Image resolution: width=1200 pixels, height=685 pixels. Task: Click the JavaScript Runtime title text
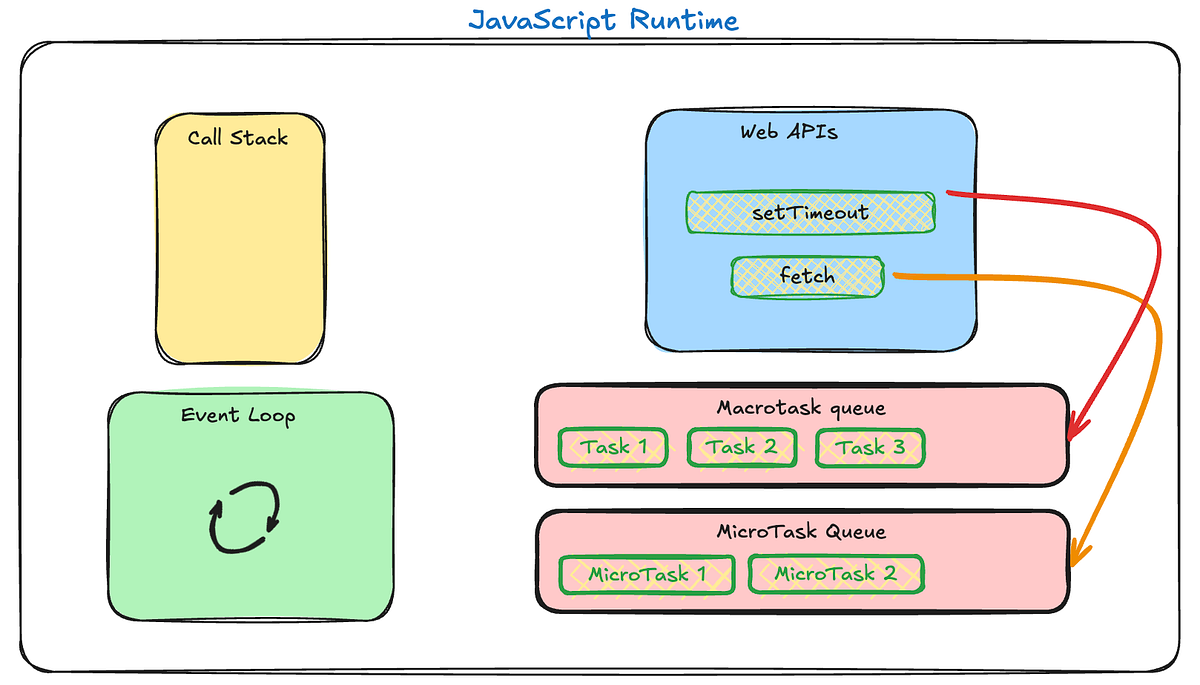coord(605,18)
